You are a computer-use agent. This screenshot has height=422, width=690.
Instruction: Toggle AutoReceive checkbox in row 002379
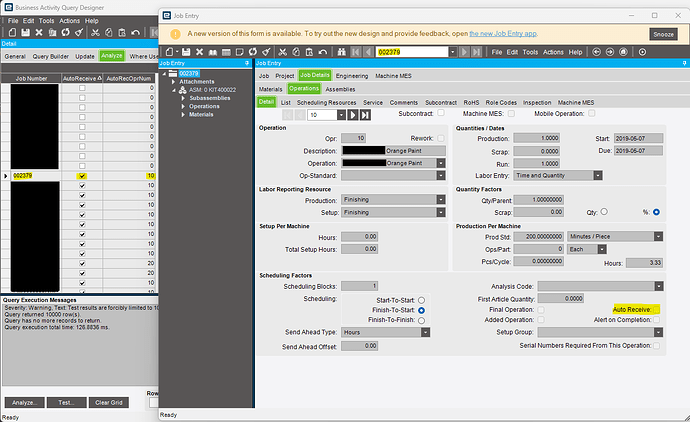click(82, 176)
